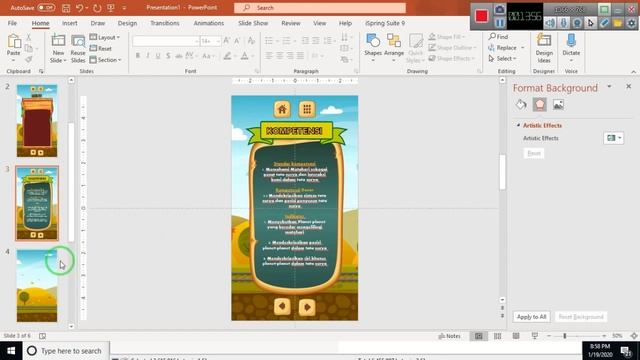The image size is (640, 360).
Task: Click the ribbon Search box
Action: click(x=320, y=8)
